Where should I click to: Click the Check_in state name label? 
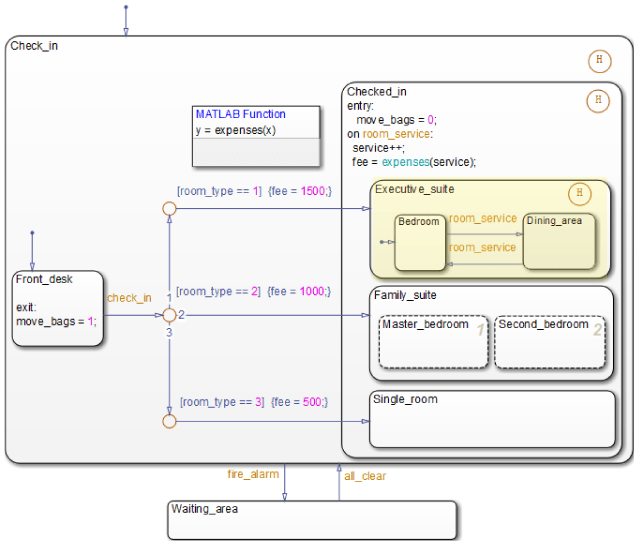34,46
